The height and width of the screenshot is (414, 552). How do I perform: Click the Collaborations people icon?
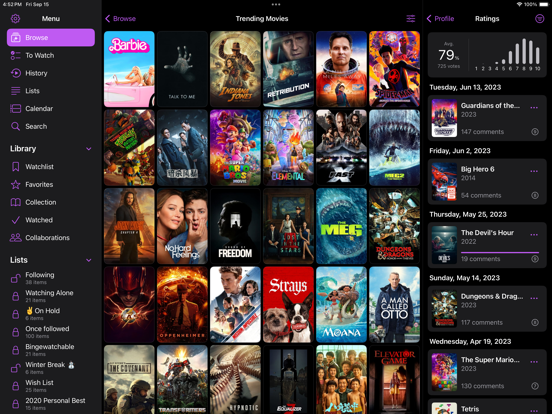[15, 238]
